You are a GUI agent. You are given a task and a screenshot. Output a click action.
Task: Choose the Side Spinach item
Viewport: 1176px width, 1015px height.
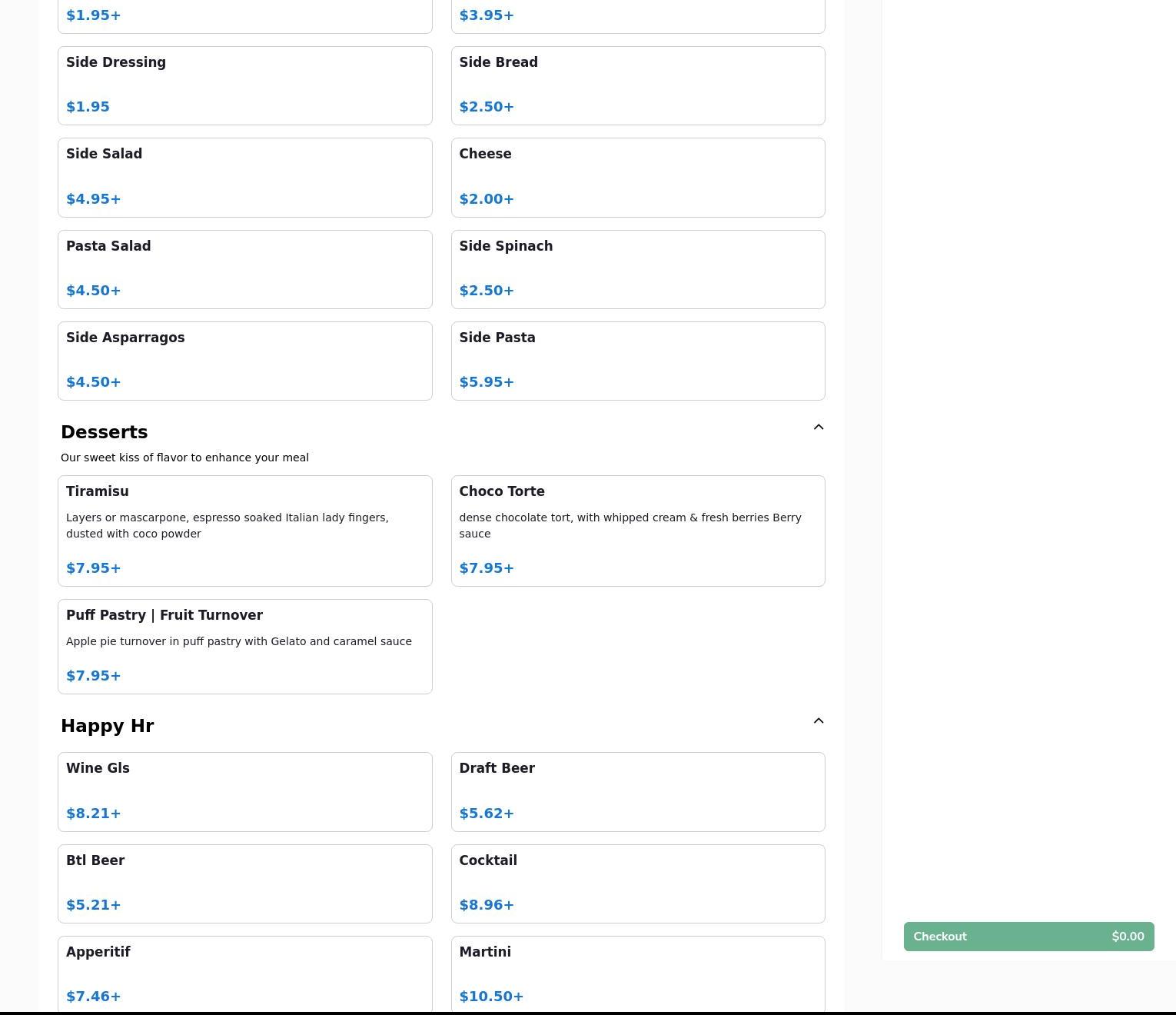pyautogui.click(x=637, y=269)
